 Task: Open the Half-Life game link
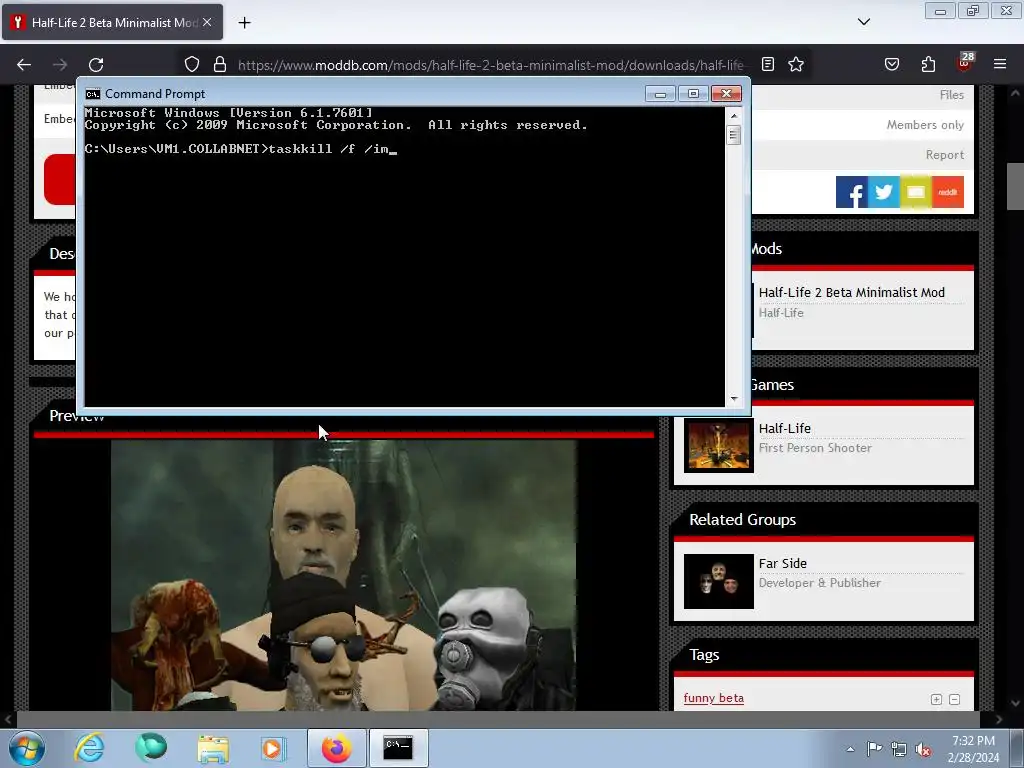tap(784, 428)
